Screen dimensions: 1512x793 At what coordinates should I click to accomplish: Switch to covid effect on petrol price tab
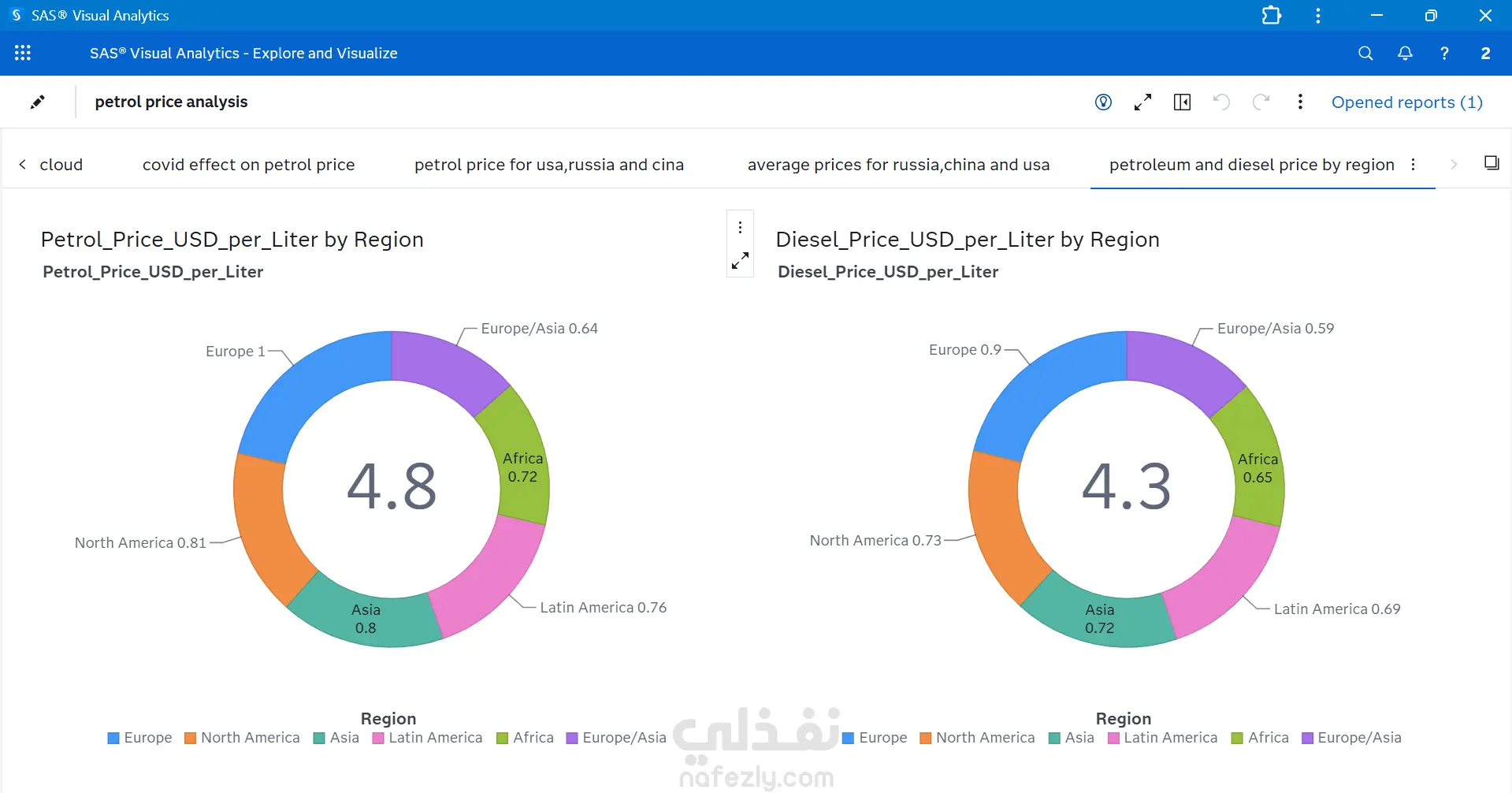click(248, 165)
